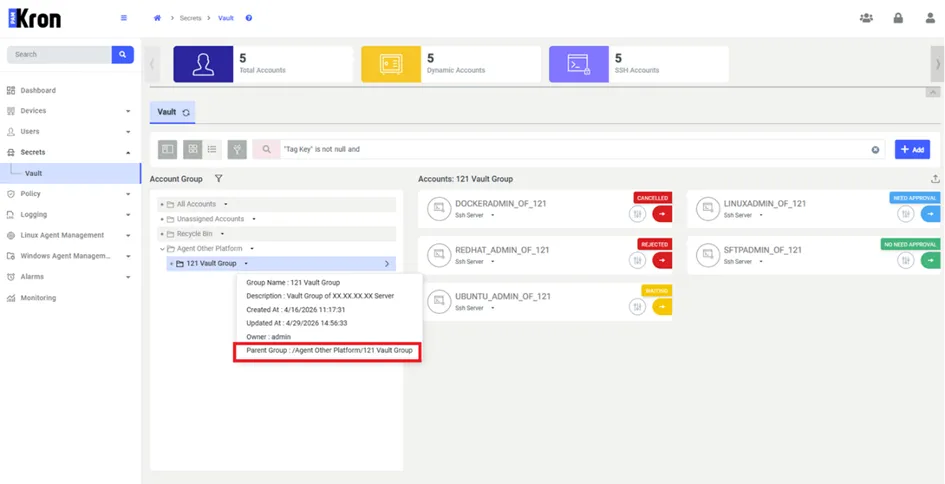Switch to grid view
This screenshot has height=484, width=945.
click(x=193, y=149)
